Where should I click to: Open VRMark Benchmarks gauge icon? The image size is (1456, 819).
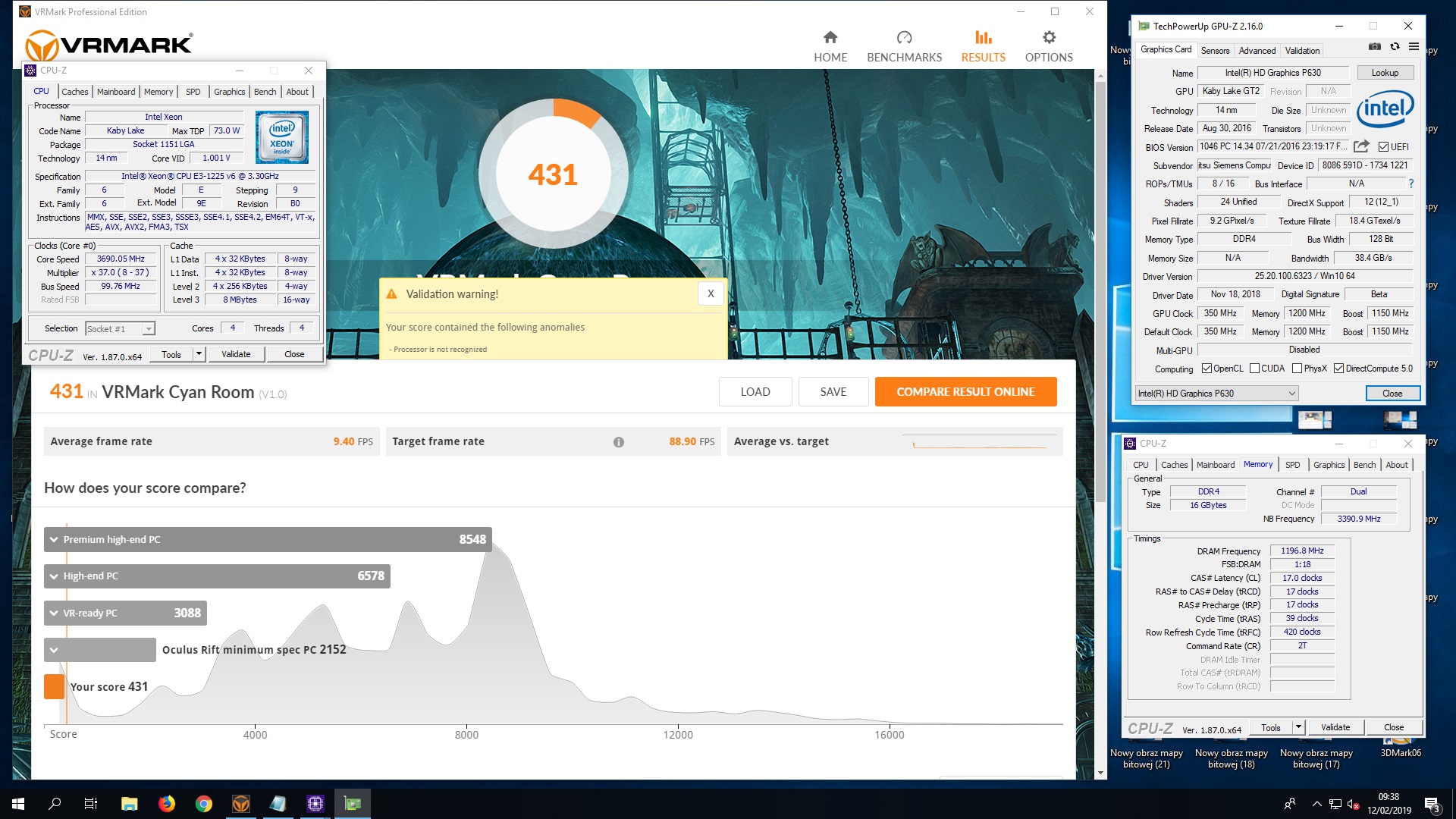[x=904, y=37]
